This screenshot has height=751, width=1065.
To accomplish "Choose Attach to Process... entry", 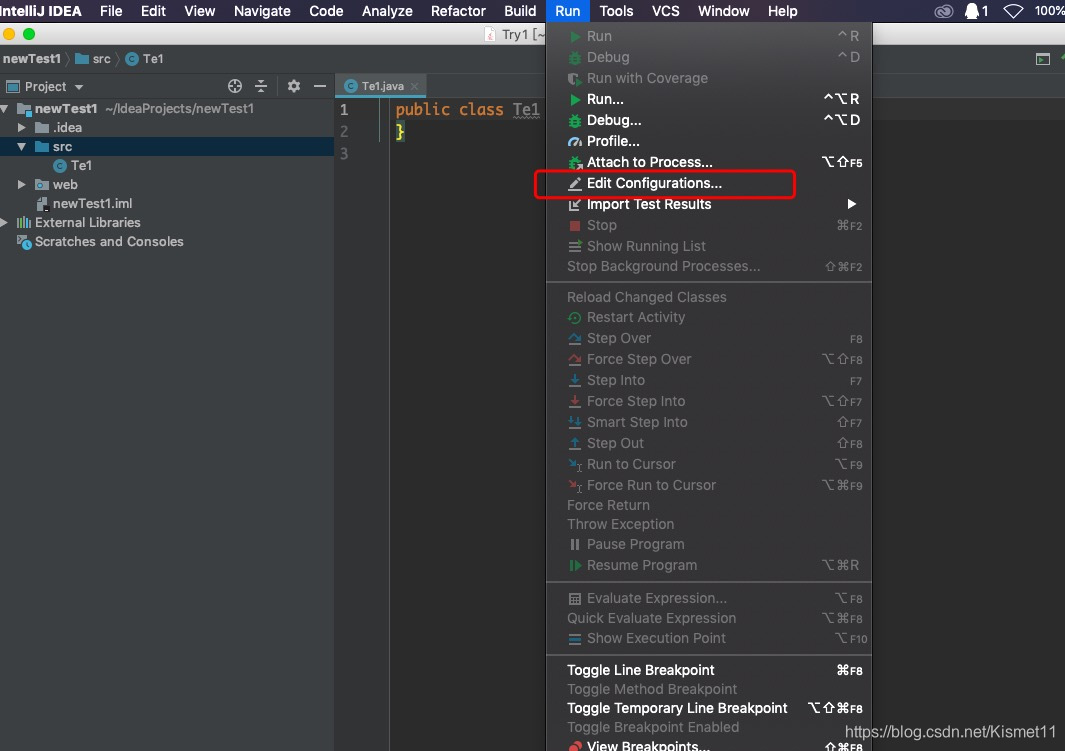I will 708,162.
